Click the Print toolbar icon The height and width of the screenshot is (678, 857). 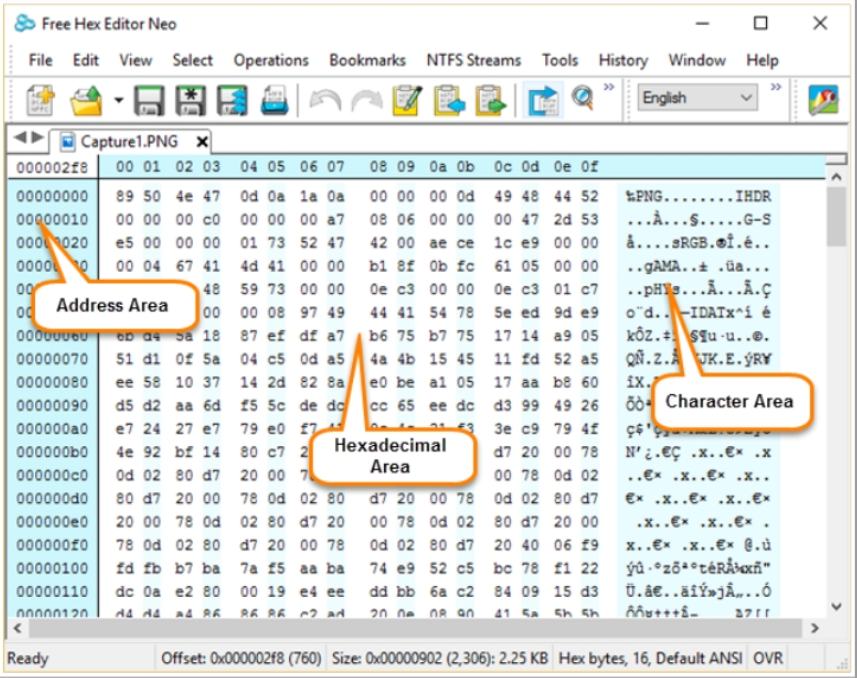[x=274, y=100]
